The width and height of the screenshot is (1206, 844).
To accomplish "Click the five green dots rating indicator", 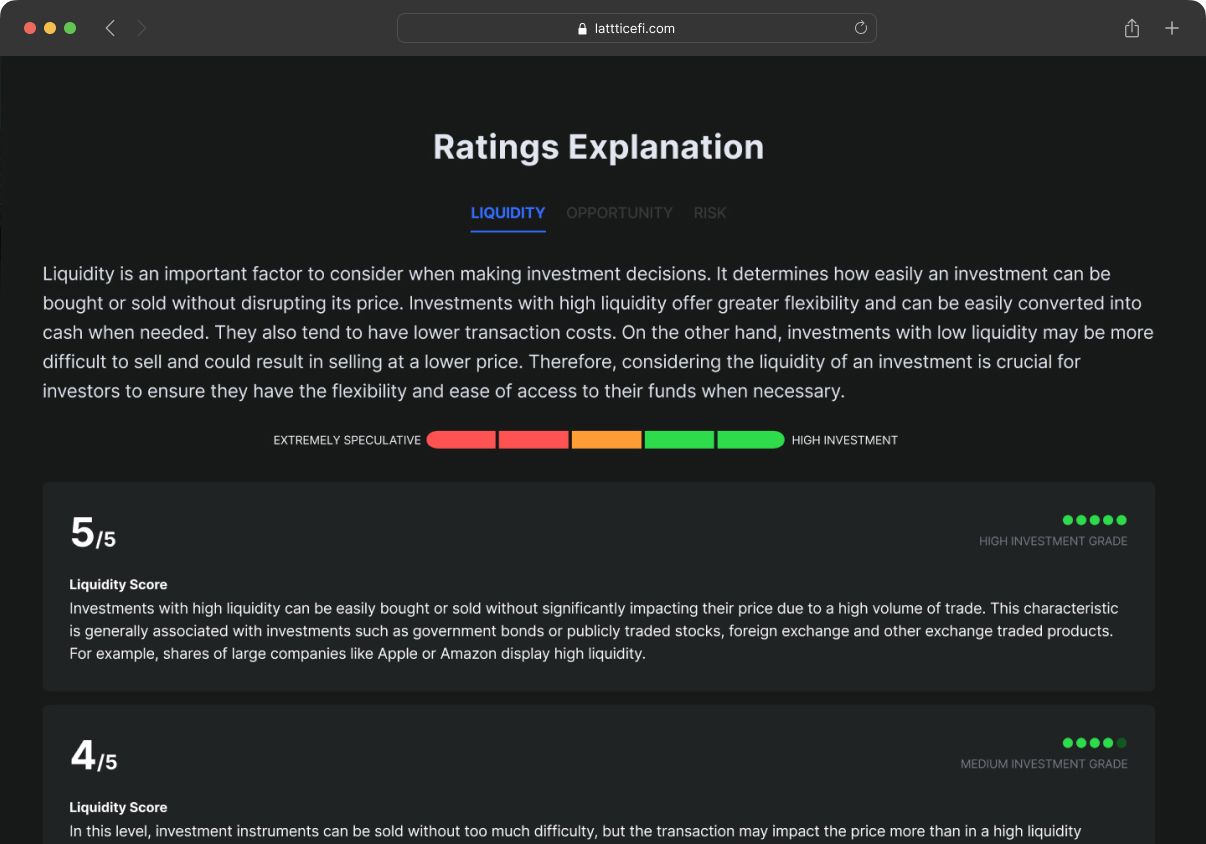I will pyautogui.click(x=1094, y=520).
